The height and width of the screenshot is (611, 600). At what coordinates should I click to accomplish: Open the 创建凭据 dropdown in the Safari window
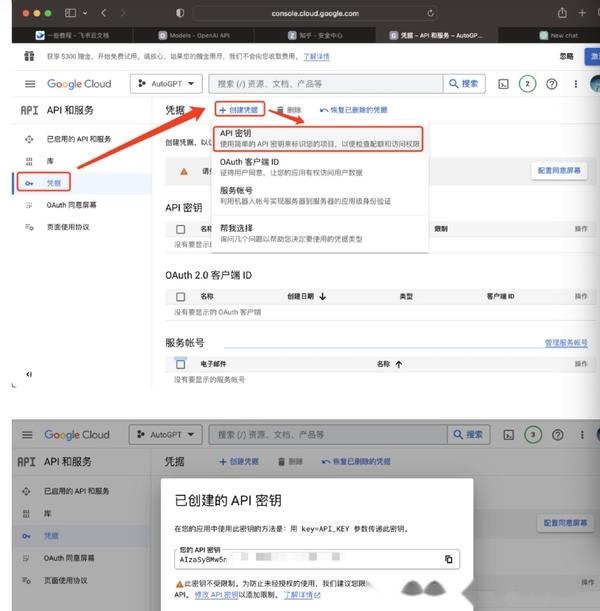coord(240,109)
